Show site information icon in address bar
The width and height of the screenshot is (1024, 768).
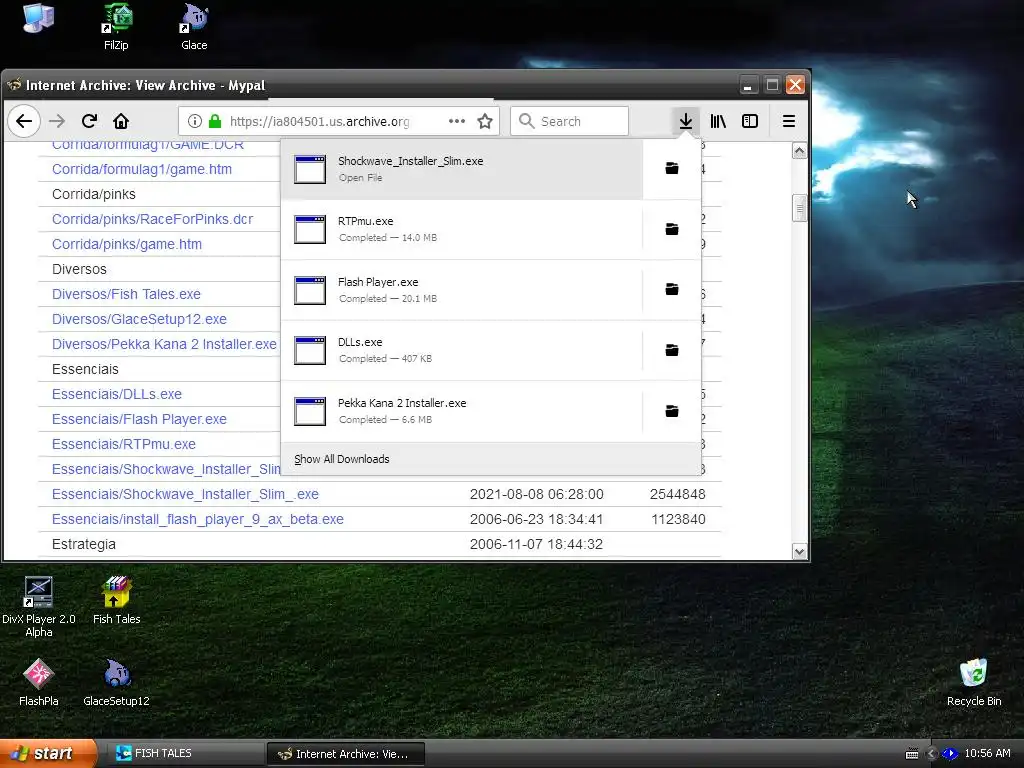pos(195,121)
